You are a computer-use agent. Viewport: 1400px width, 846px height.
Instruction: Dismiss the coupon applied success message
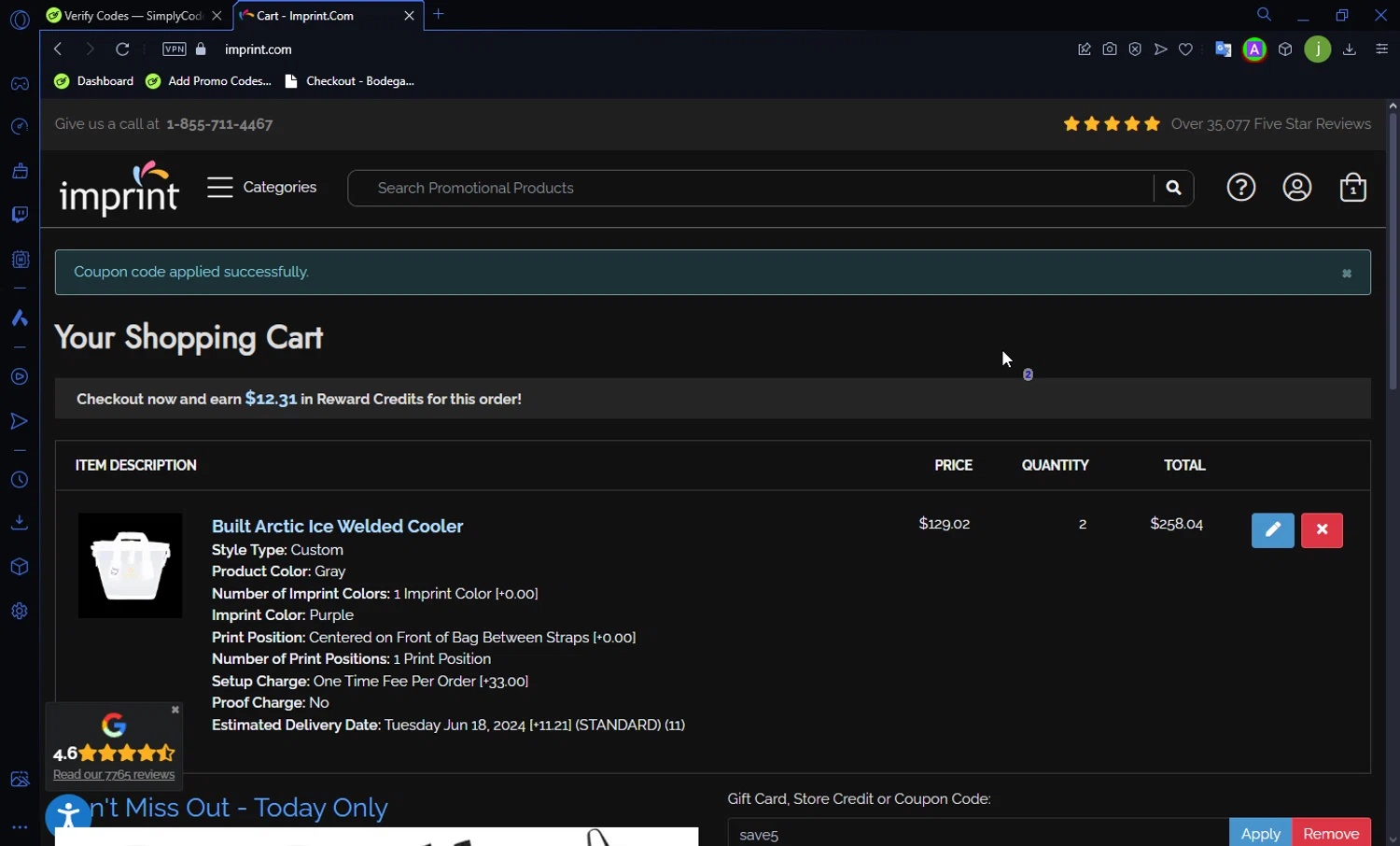tap(1347, 274)
